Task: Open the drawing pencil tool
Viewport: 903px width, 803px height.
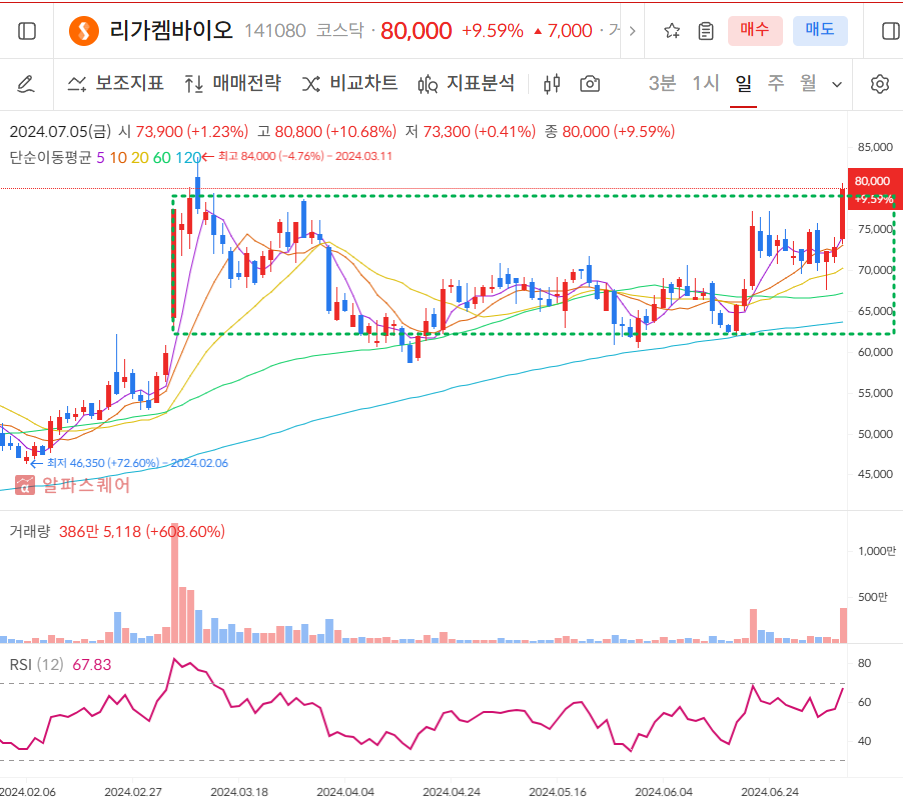Action: pos(26,84)
